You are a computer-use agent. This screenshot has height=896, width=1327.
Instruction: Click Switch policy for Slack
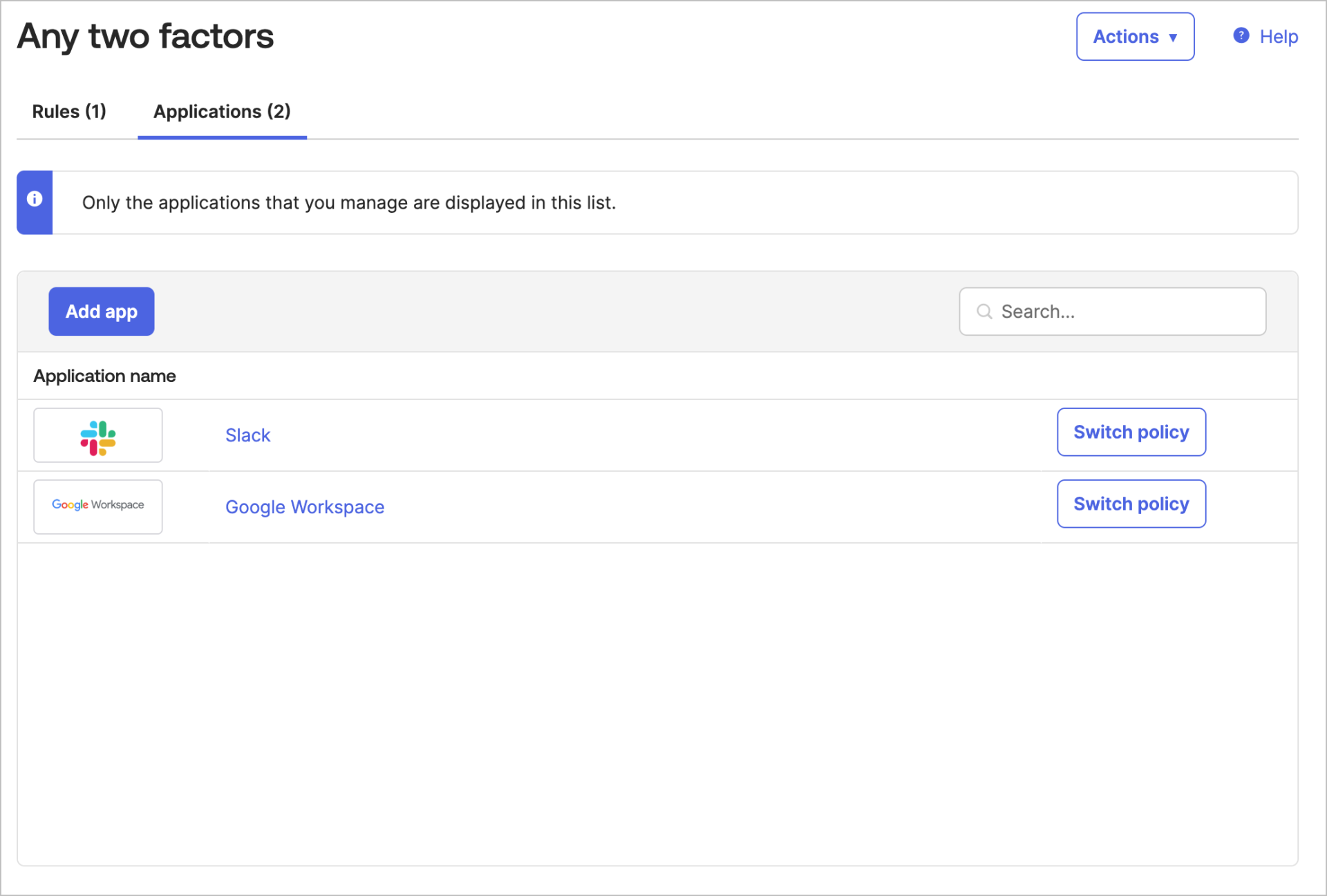click(1131, 432)
